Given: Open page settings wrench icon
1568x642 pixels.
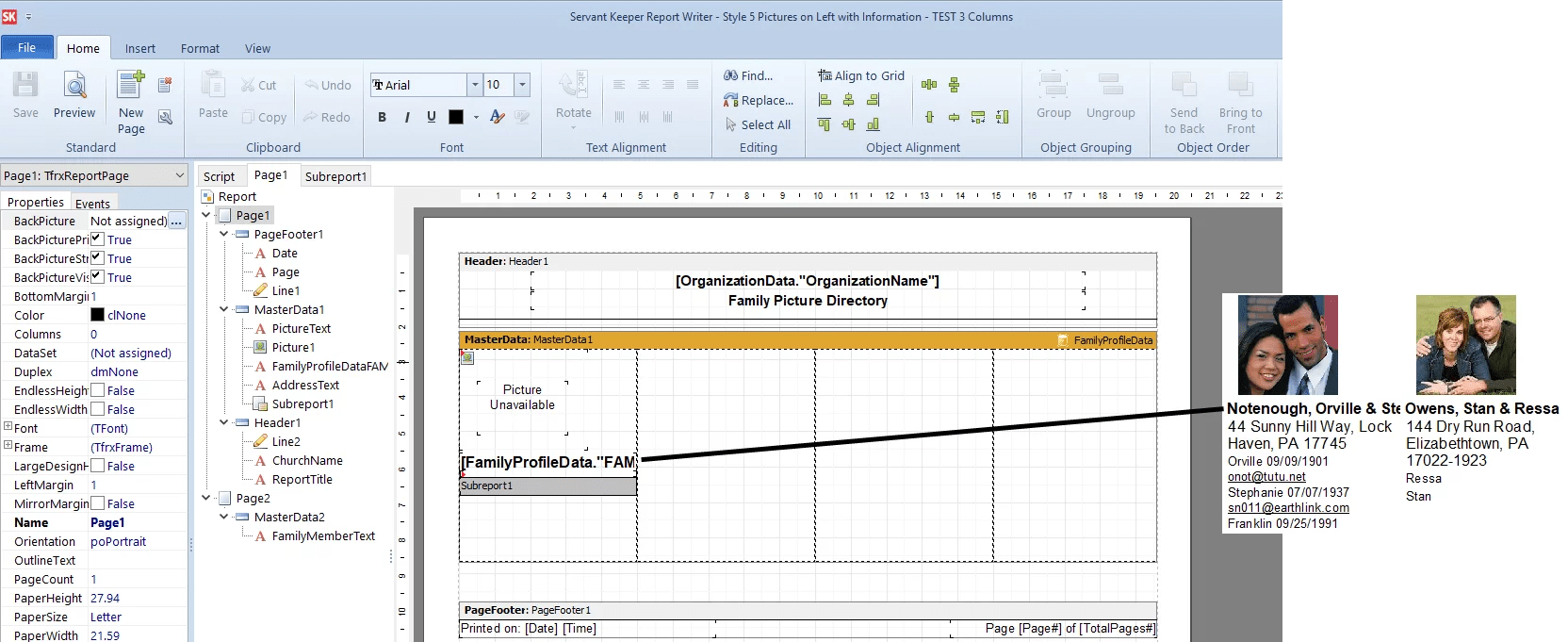Looking at the screenshot, I should [x=165, y=117].
